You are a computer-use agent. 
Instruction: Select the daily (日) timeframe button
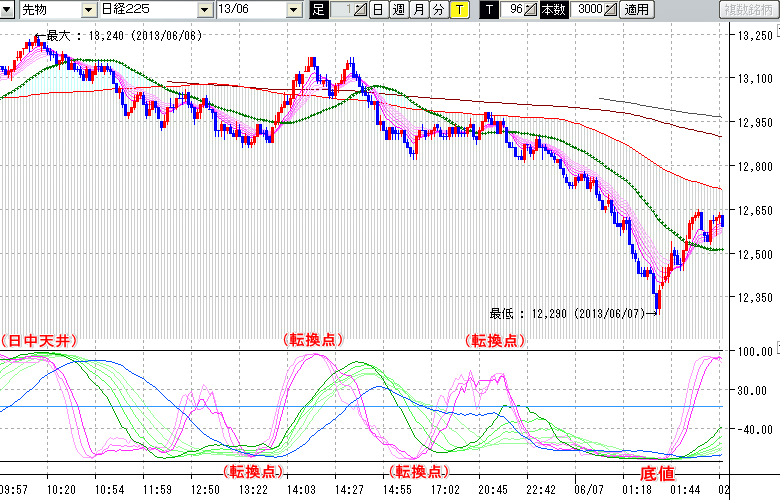[x=377, y=10]
